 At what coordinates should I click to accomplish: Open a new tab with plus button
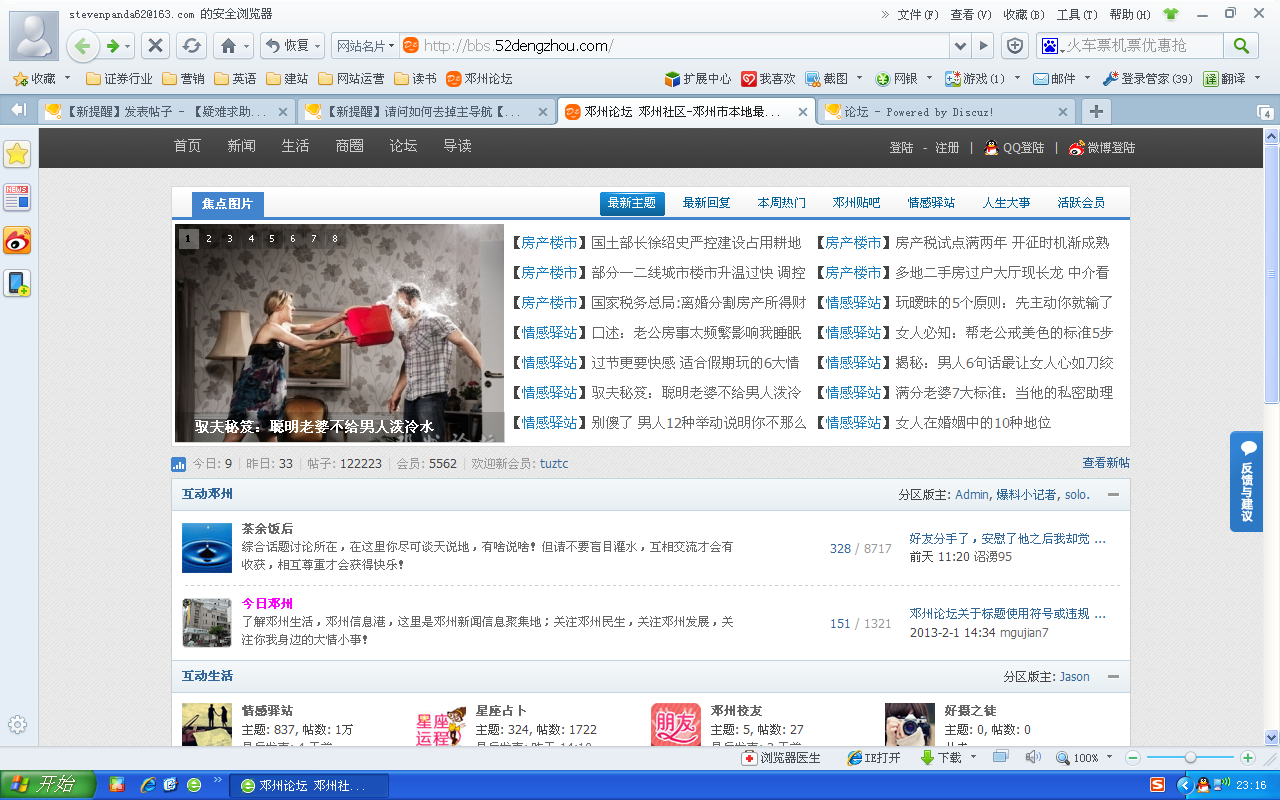[1097, 112]
